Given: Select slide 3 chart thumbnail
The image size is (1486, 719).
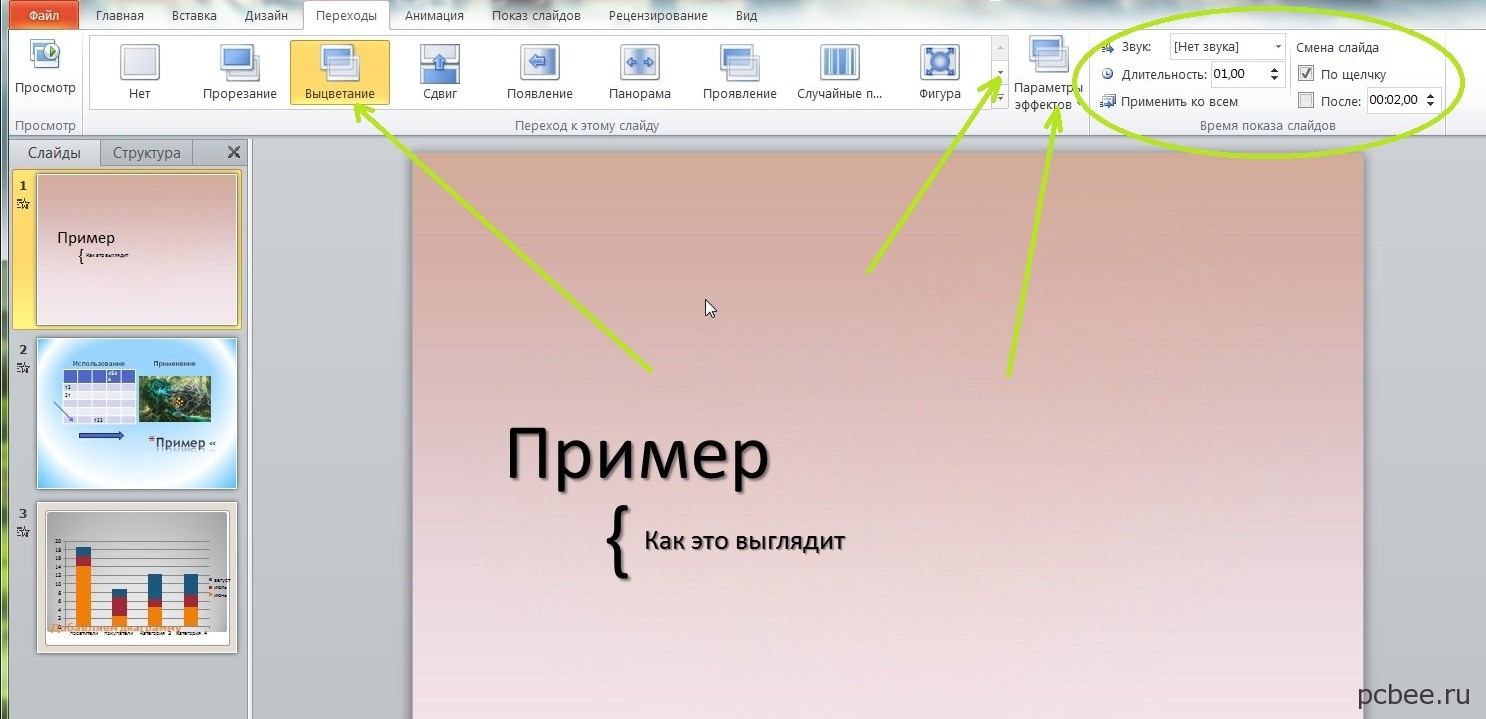Looking at the screenshot, I should 137,577.
